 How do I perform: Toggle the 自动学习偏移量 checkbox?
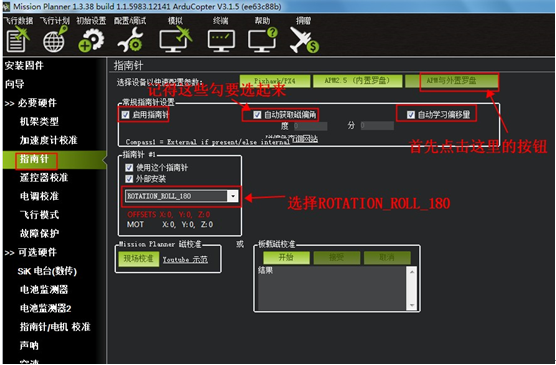[x=411, y=115]
